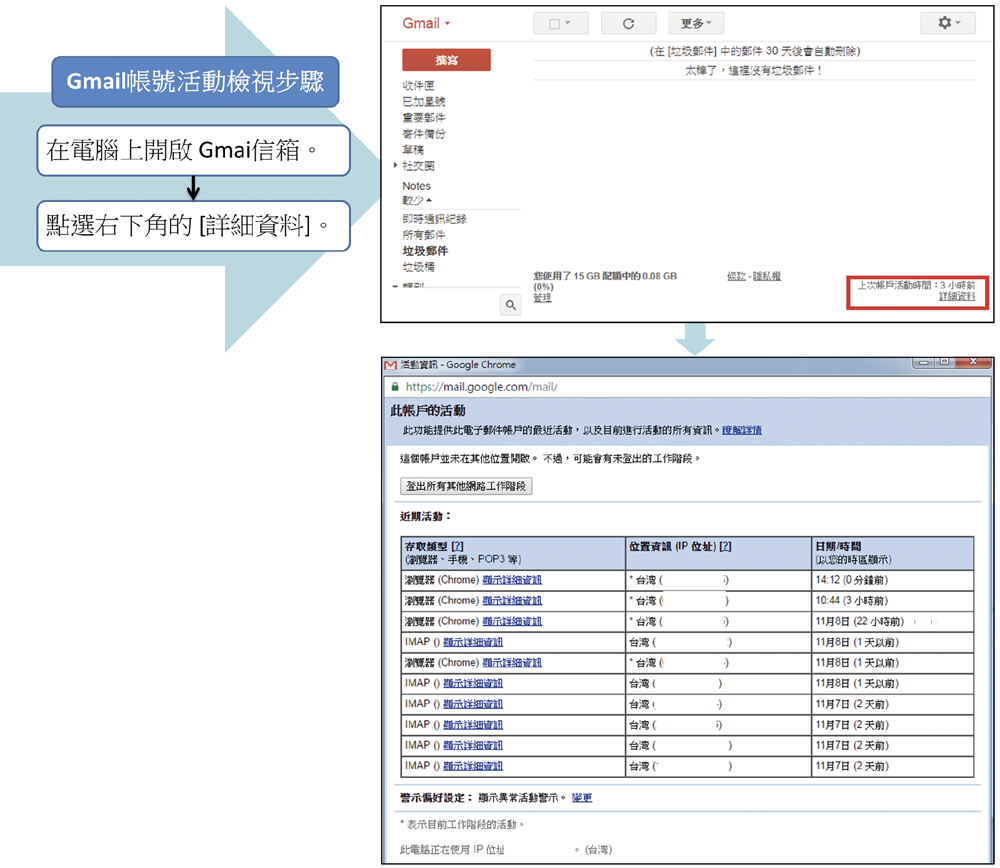1000x868 pixels.
Task: Open 即時通訊紀錄 in the sidebar
Action: 434,219
